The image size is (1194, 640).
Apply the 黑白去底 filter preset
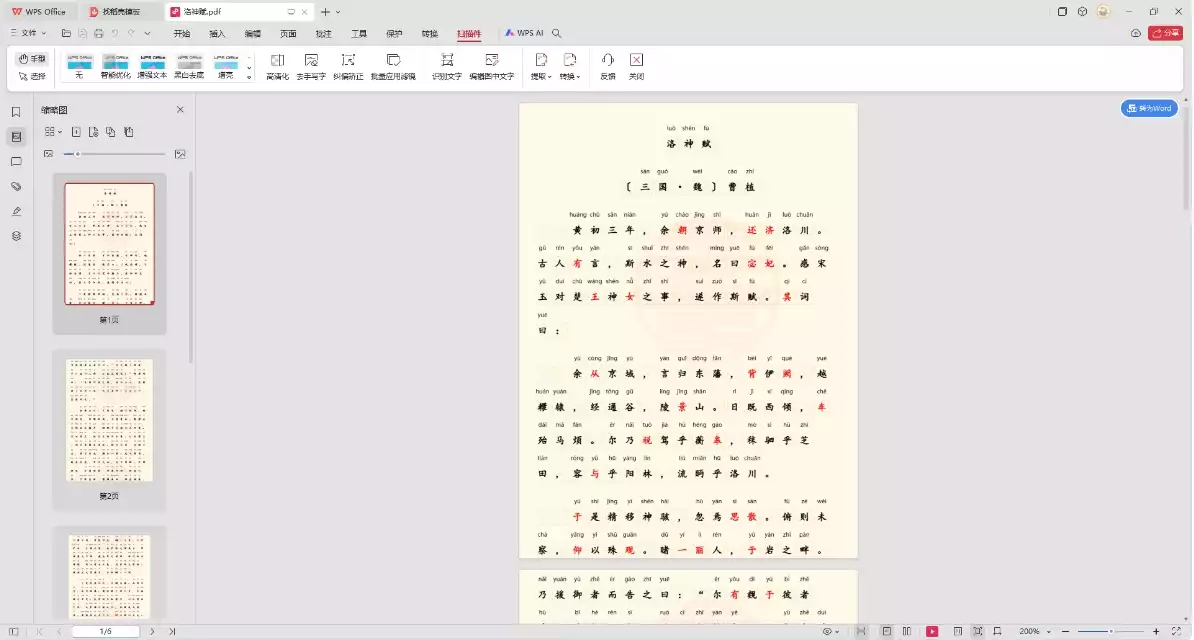189,67
